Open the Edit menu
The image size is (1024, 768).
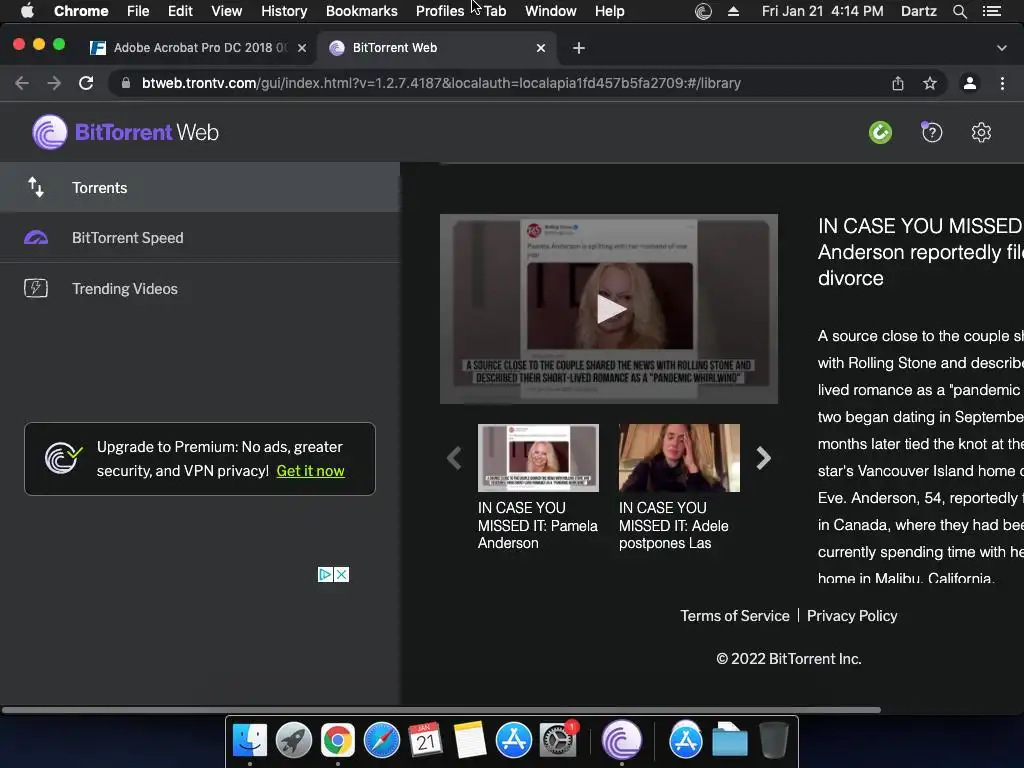[x=180, y=11]
